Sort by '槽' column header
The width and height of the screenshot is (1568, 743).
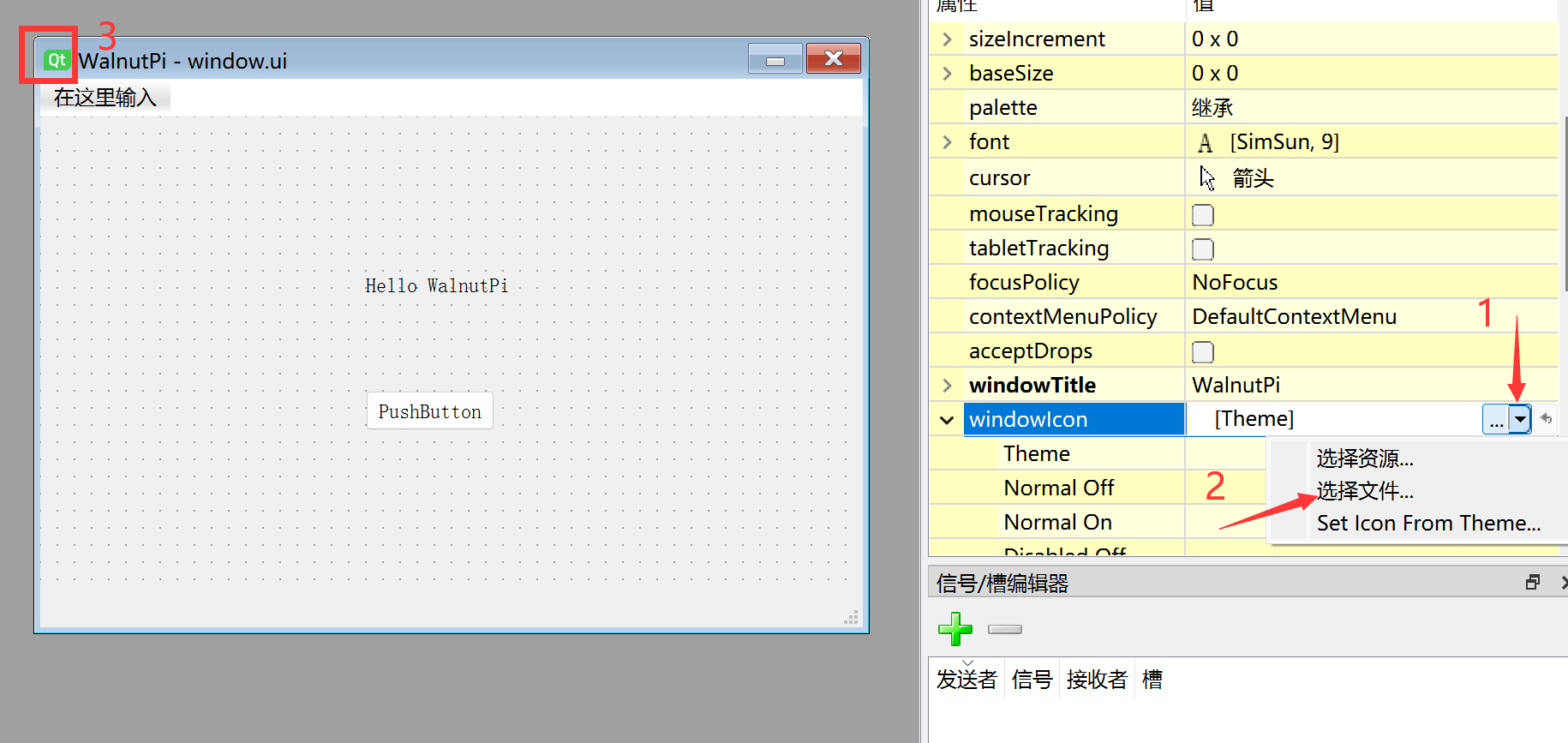[1152, 680]
